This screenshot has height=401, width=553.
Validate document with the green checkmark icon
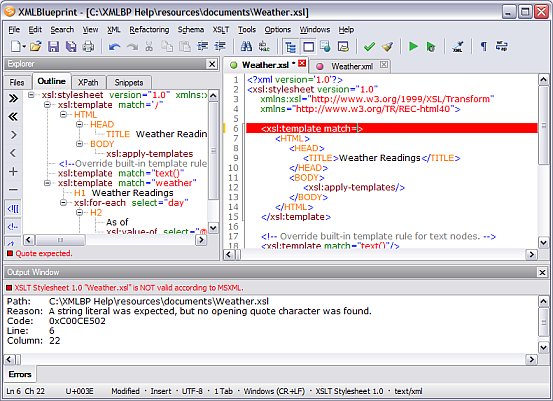click(369, 46)
